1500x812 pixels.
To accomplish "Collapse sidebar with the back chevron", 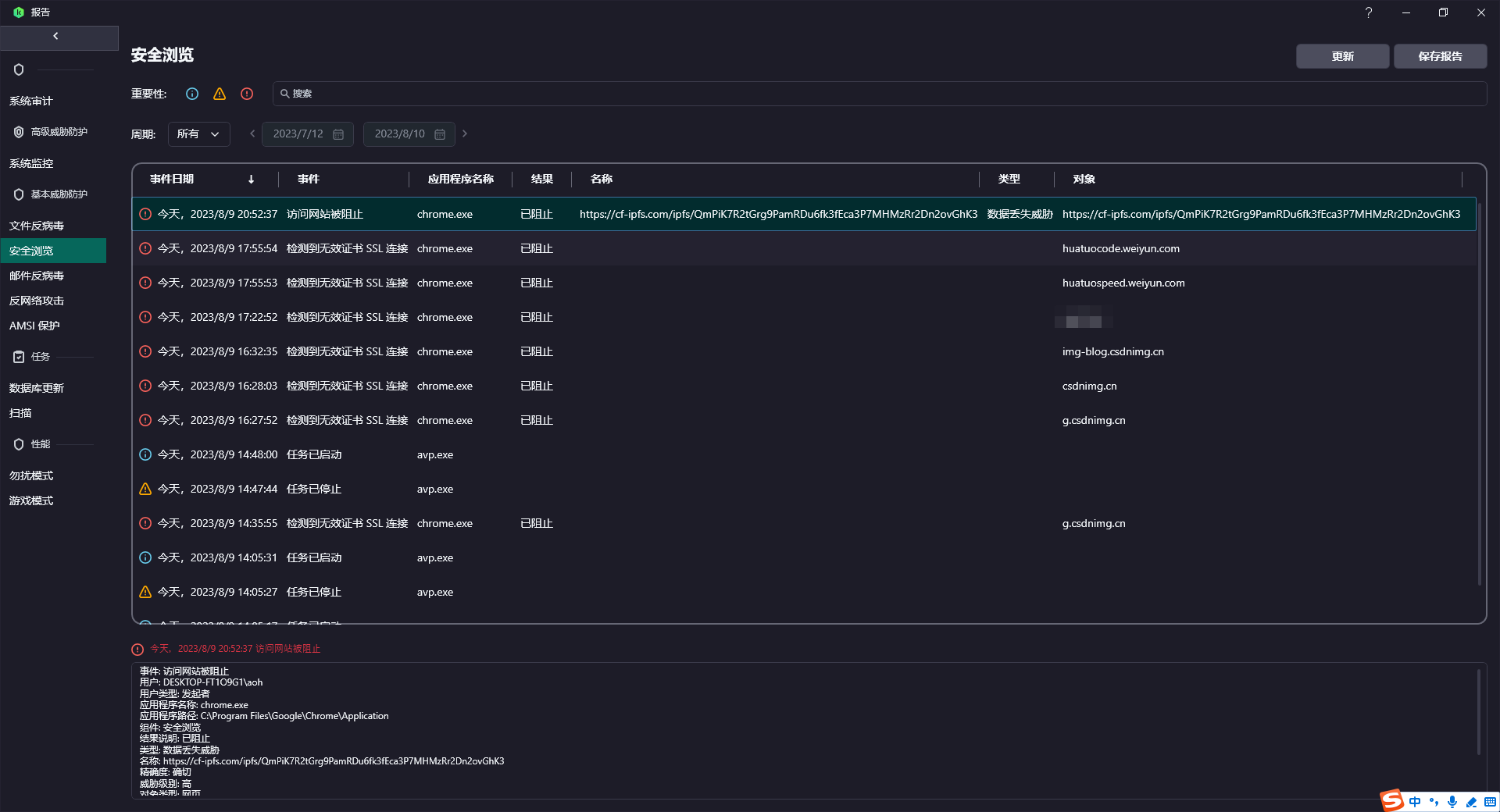I will [56, 36].
